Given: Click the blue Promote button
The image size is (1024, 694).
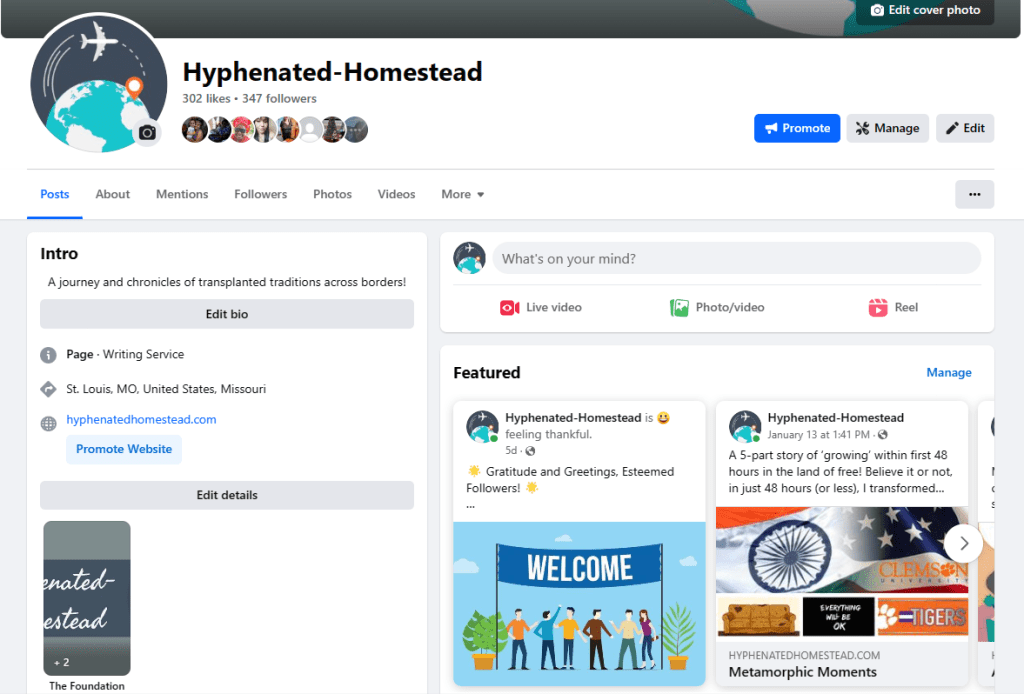Looking at the screenshot, I should [797, 128].
